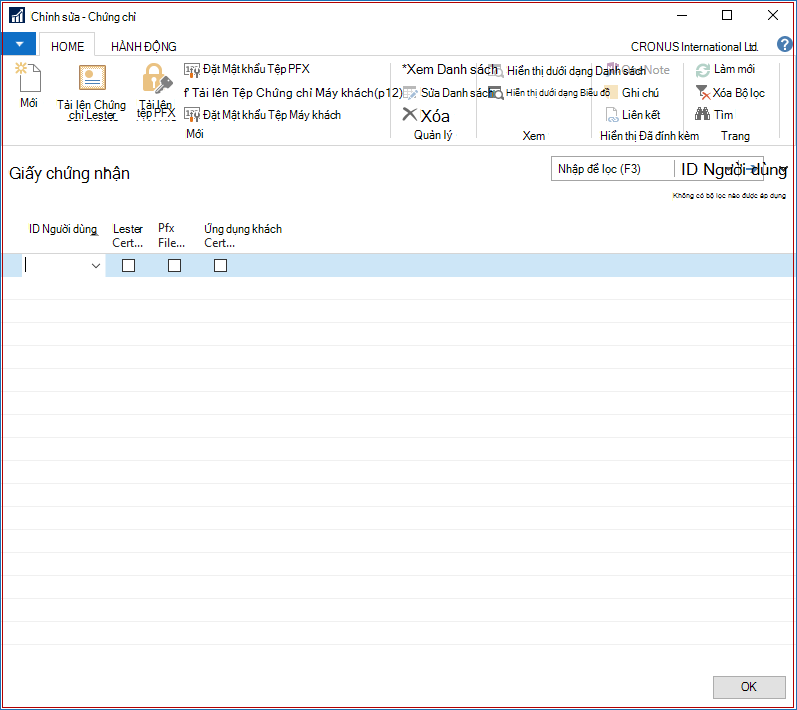797x710 pixels.
Task: Click Làm mới refresh icon
Action: click(702, 70)
